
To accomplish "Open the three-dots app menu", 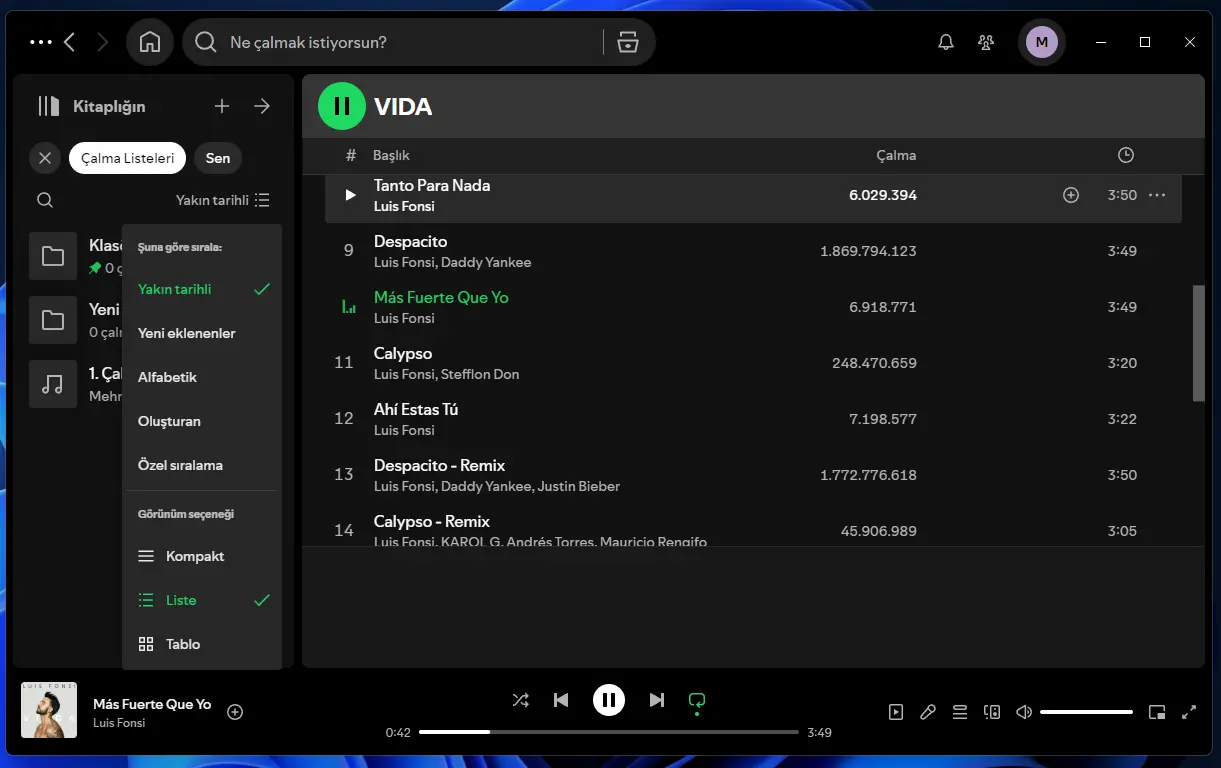I will (41, 42).
